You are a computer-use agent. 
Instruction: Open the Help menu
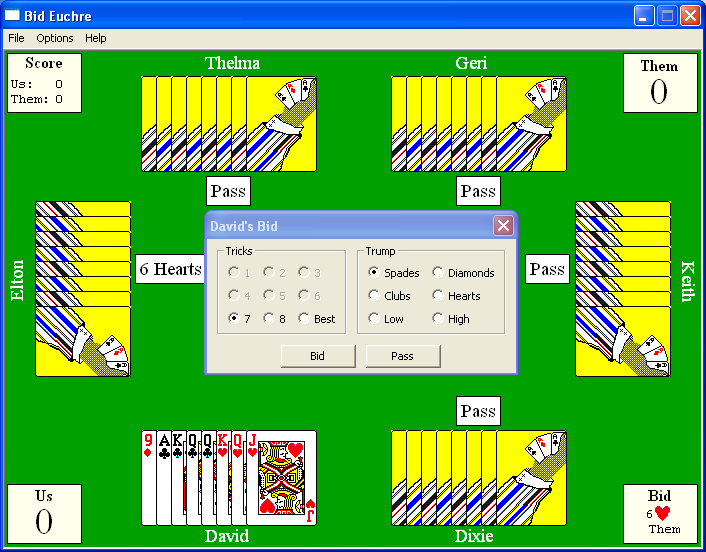(x=95, y=38)
